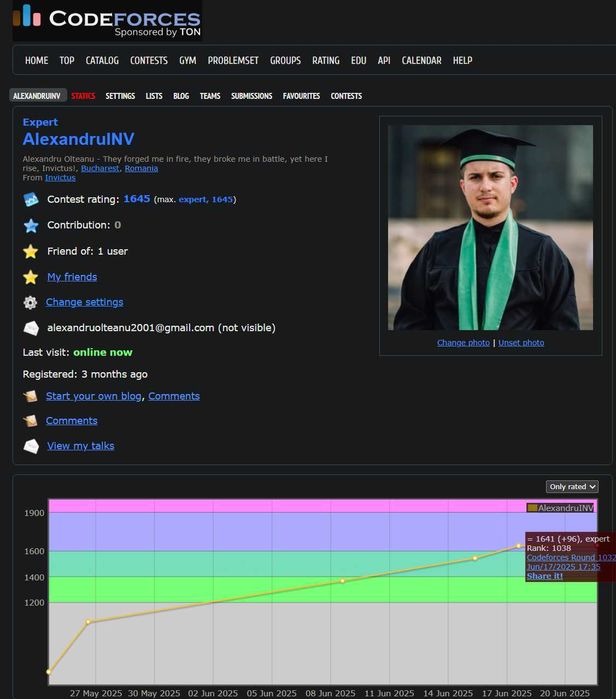Click the Change photo link

[463, 343]
